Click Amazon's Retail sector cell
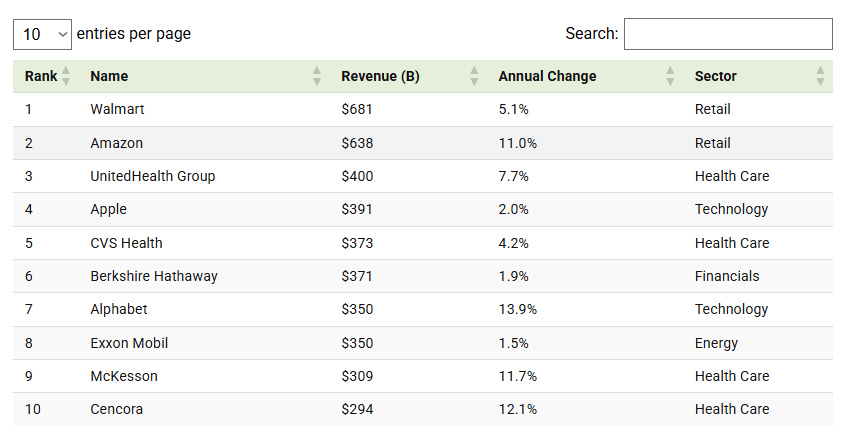The height and width of the screenshot is (440, 845). pyautogui.click(x=712, y=143)
